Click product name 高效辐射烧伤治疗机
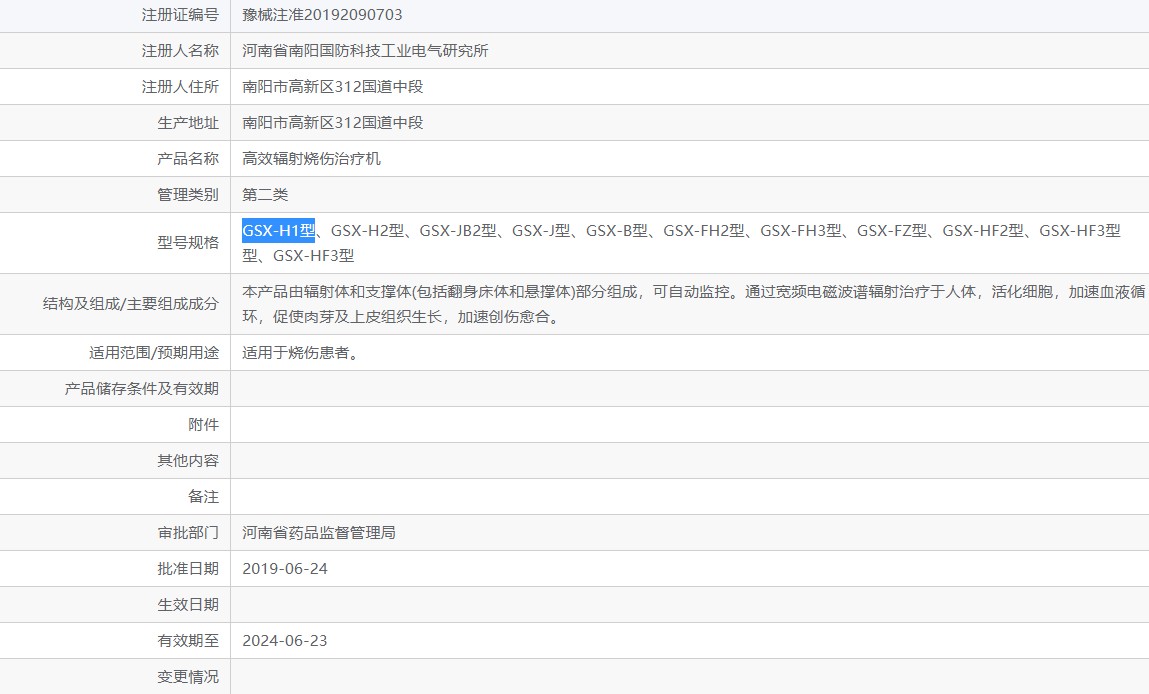The image size is (1149, 694). (311, 158)
